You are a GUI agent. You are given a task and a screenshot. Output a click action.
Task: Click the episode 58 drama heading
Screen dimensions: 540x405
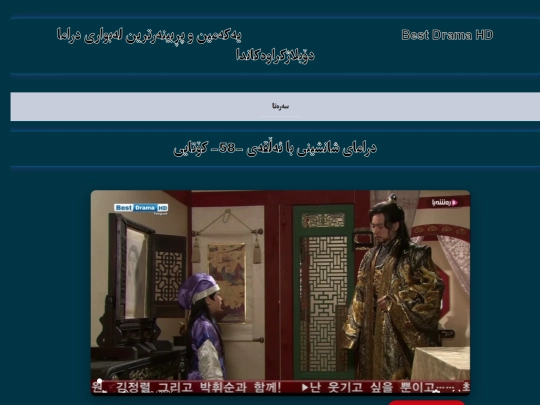coord(275,148)
